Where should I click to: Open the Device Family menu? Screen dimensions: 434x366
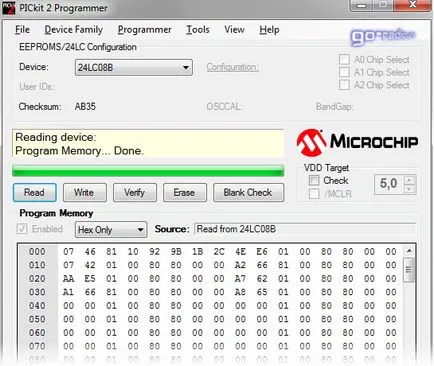[74, 30]
